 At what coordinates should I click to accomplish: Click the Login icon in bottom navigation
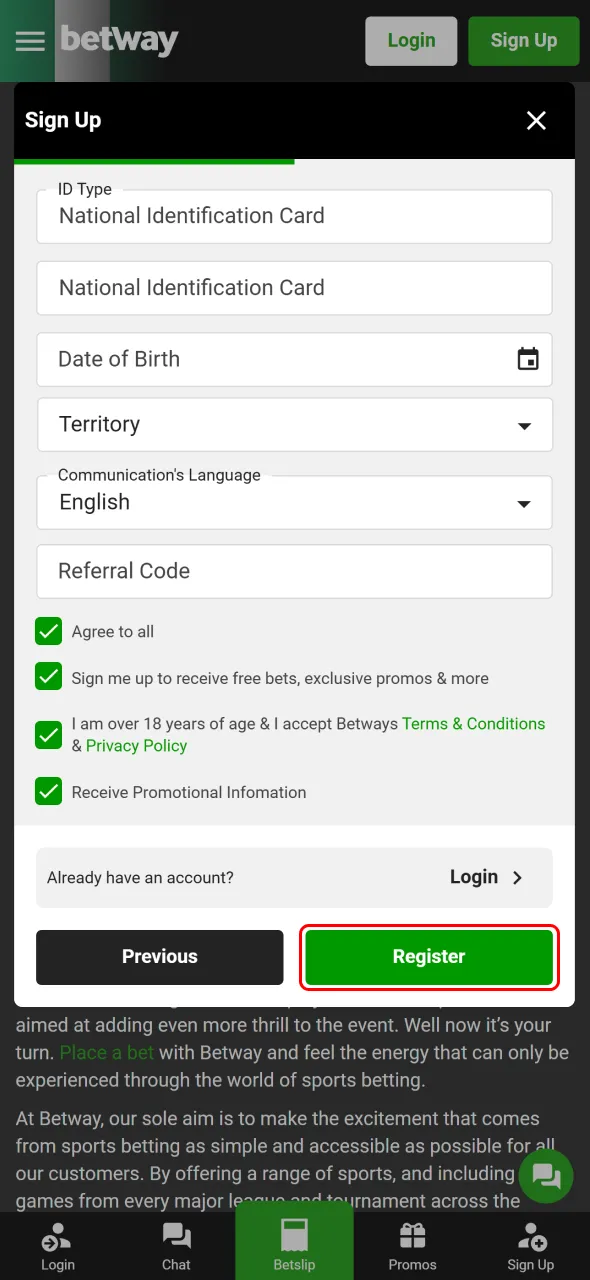57,1245
